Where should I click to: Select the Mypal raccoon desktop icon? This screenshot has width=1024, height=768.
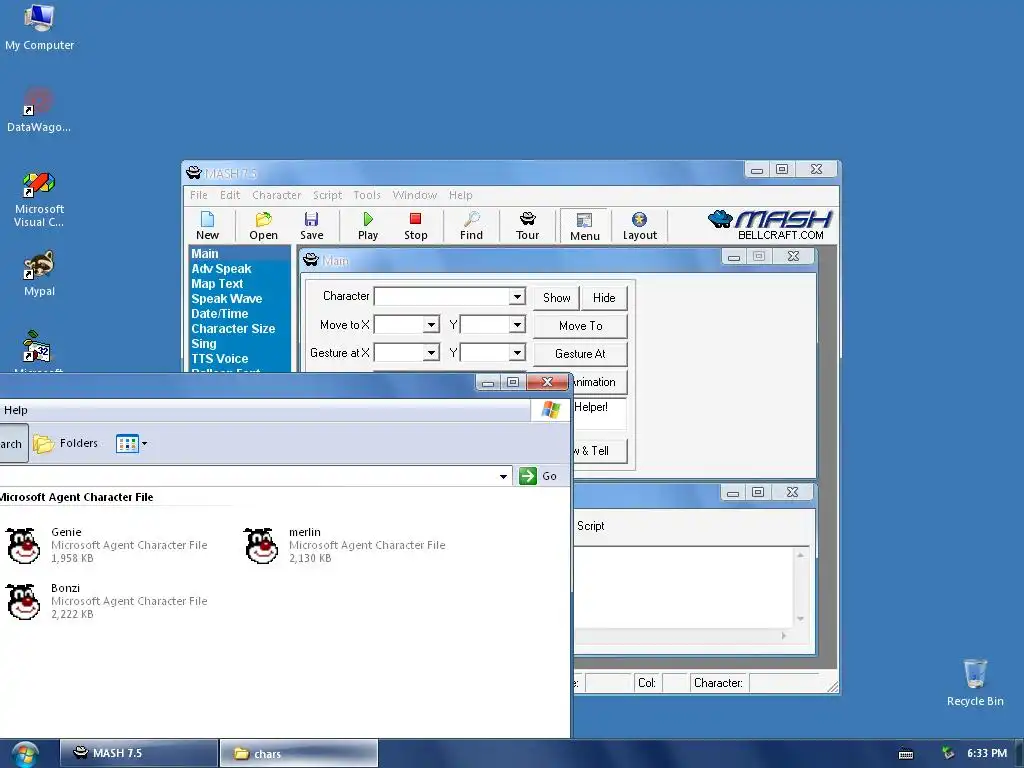point(39,273)
